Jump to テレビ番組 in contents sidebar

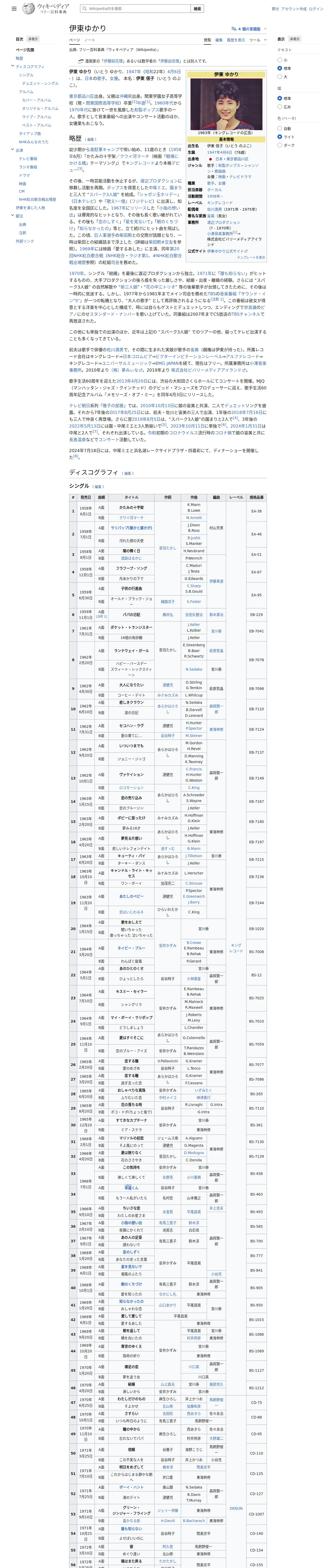(x=28, y=158)
